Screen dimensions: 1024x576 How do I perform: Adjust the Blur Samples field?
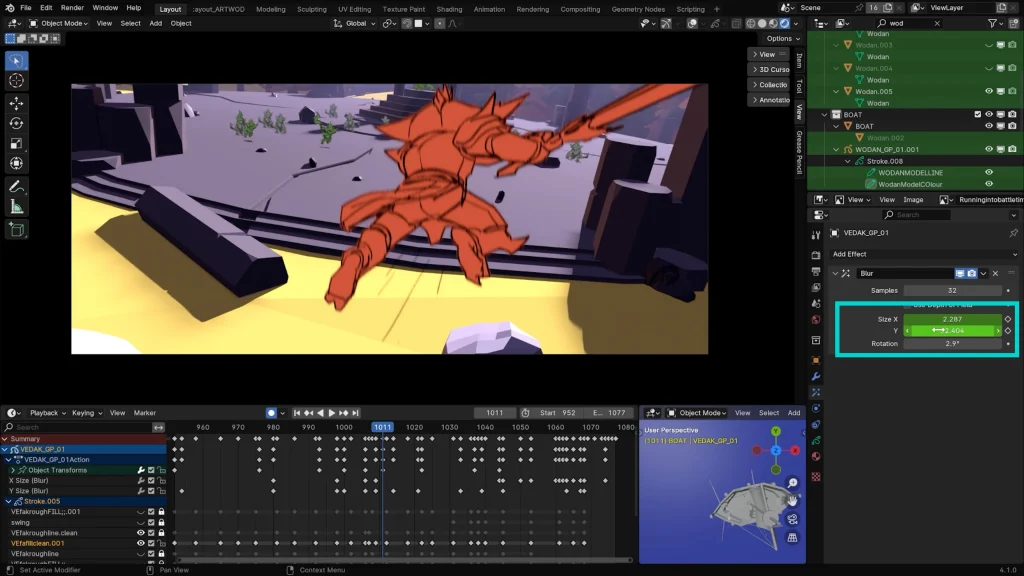(x=952, y=291)
